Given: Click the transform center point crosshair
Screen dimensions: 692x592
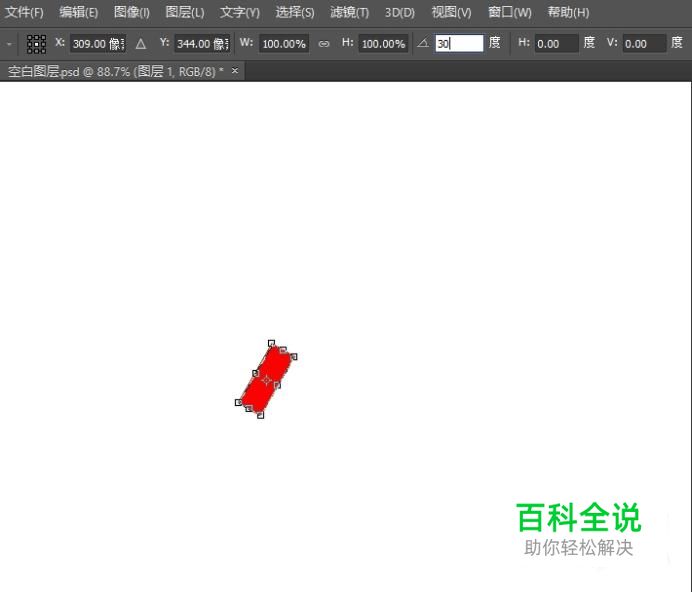Looking at the screenshot, I should pyautogui.click(x=267, y=380).
